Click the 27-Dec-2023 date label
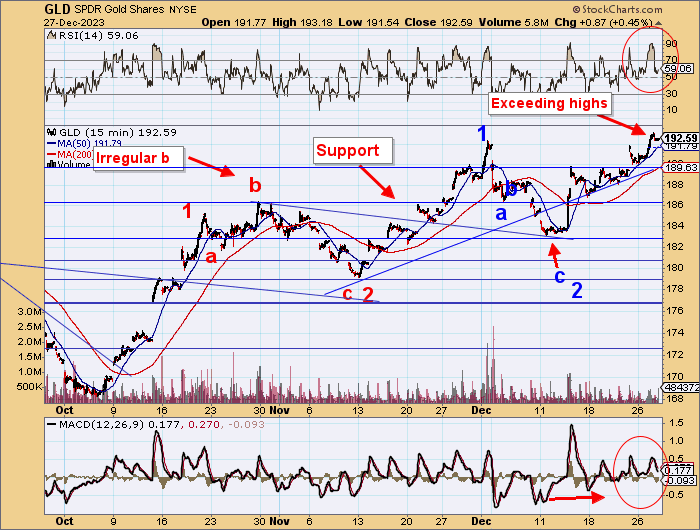Image resolution: width=700 pixels, height=530 pixels. coord(75,22)
